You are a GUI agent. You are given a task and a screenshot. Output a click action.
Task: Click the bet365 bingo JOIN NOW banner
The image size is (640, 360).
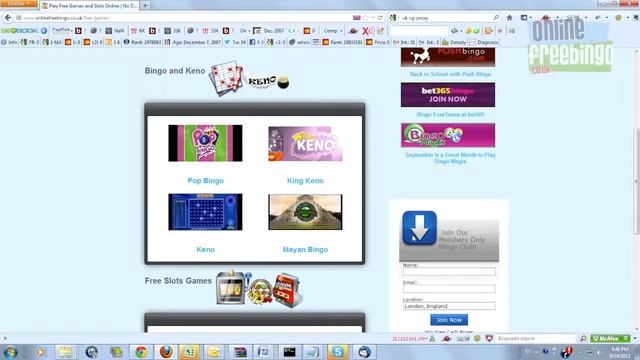pyautogui.click(x=448, y=95)
